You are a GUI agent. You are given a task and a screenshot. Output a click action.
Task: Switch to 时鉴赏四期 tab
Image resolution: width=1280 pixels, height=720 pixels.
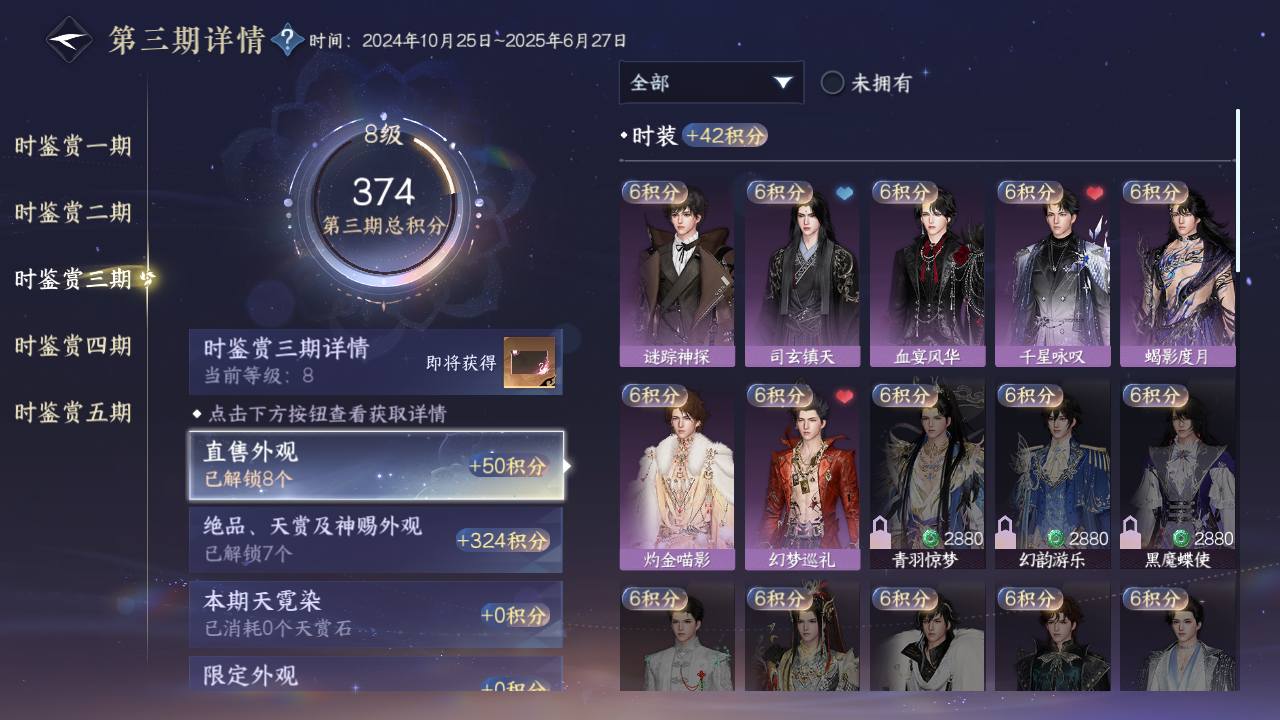73,346
